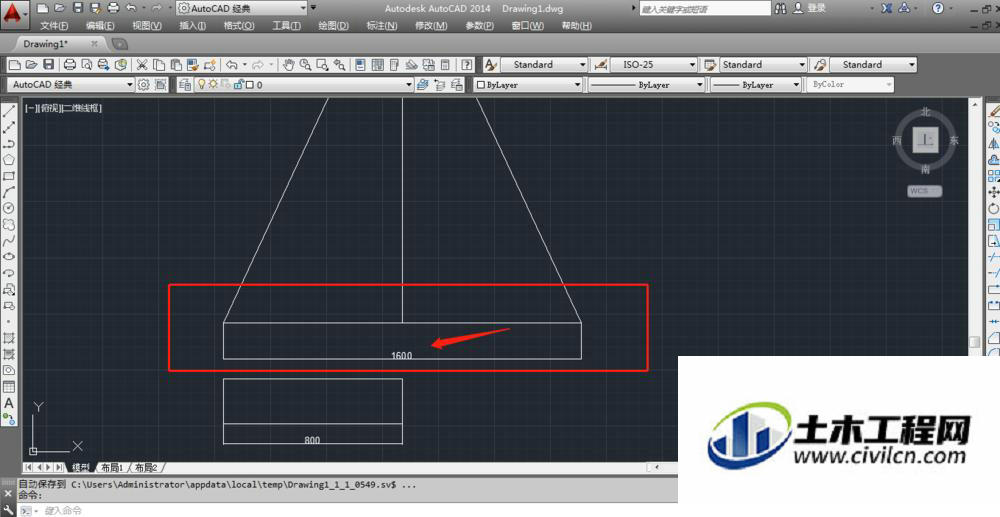Click the 上 face on ViewCube
The image size is (1000, 517).
925,140
